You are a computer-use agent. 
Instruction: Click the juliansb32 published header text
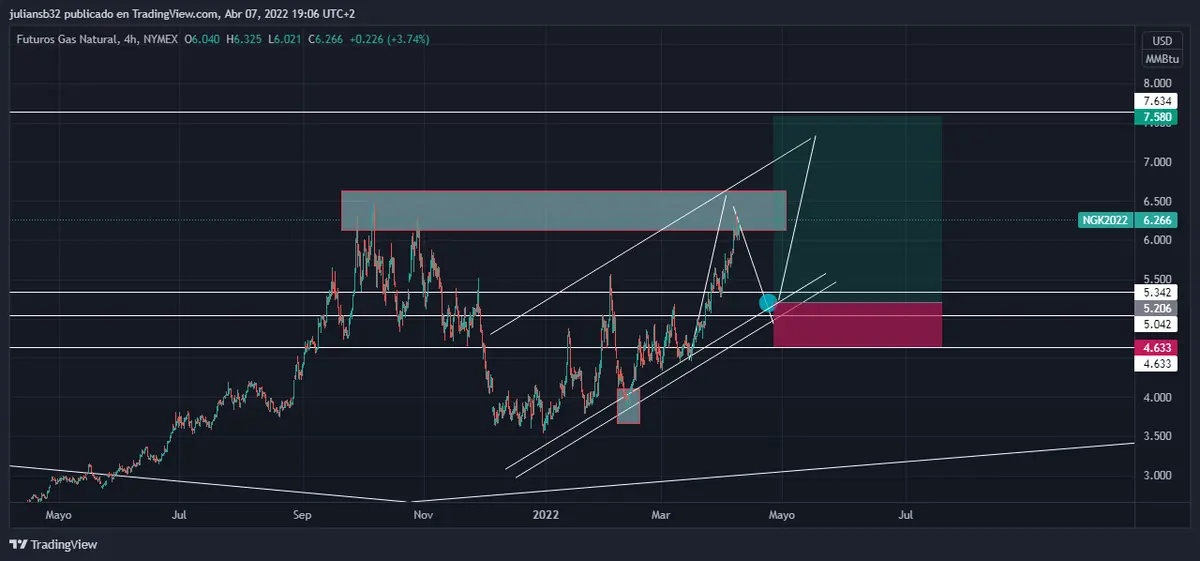(180, 13)
